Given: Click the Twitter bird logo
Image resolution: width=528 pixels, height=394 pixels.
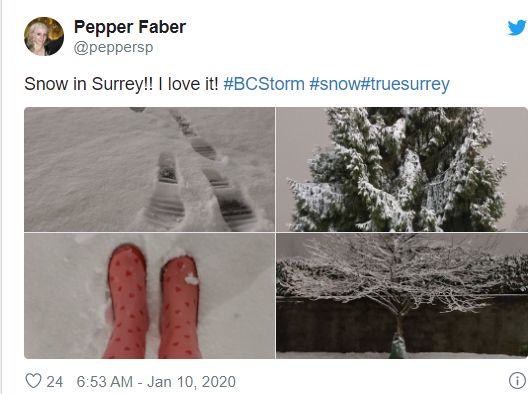Looking at the screenshot, I should [x=517, y=27].
